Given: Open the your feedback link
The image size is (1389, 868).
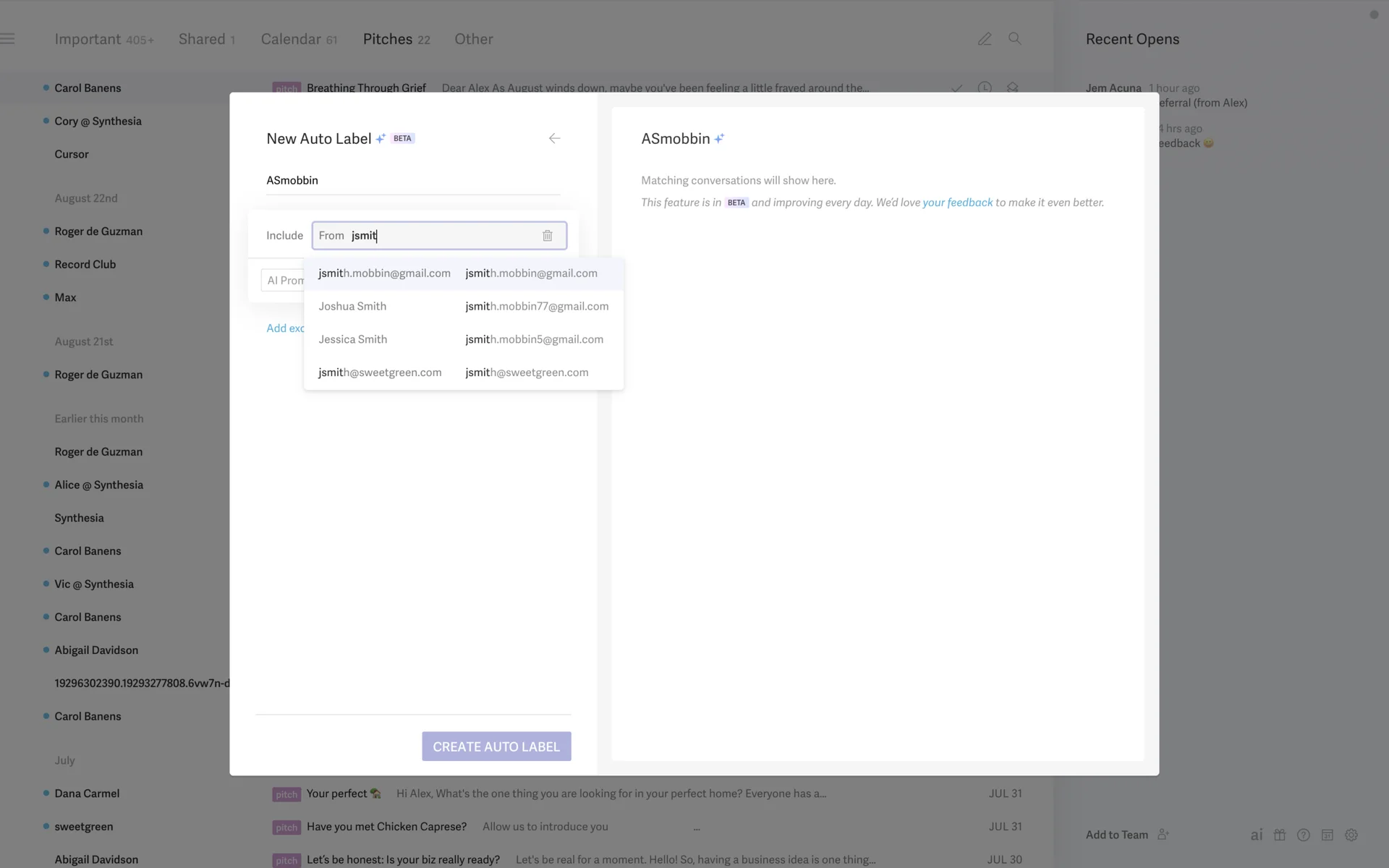Looking at the screenshot, I should point(957,203).
